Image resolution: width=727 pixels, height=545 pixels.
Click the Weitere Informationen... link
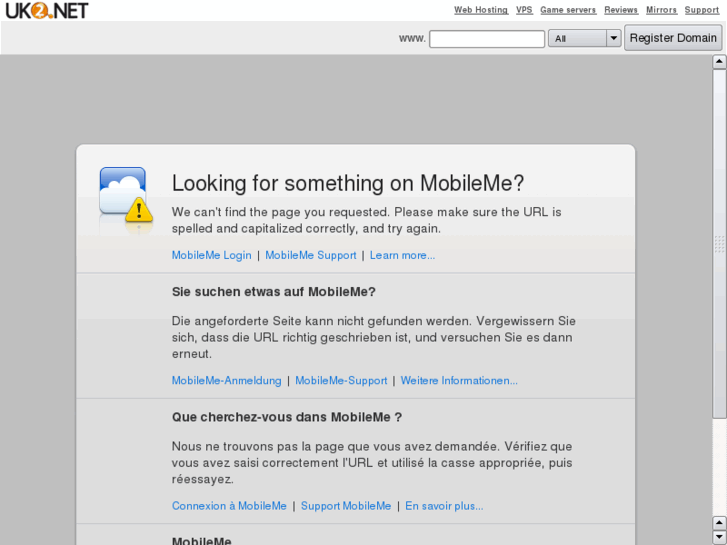(x=459, y=380)
